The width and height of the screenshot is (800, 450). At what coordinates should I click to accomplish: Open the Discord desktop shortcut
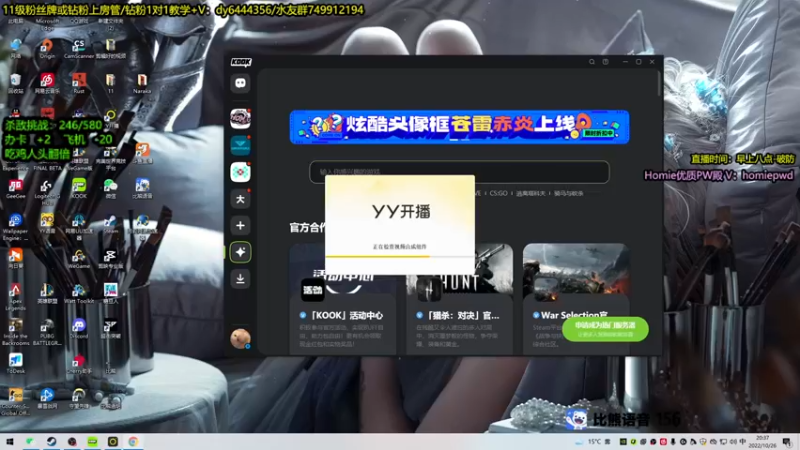pos(79,329)
